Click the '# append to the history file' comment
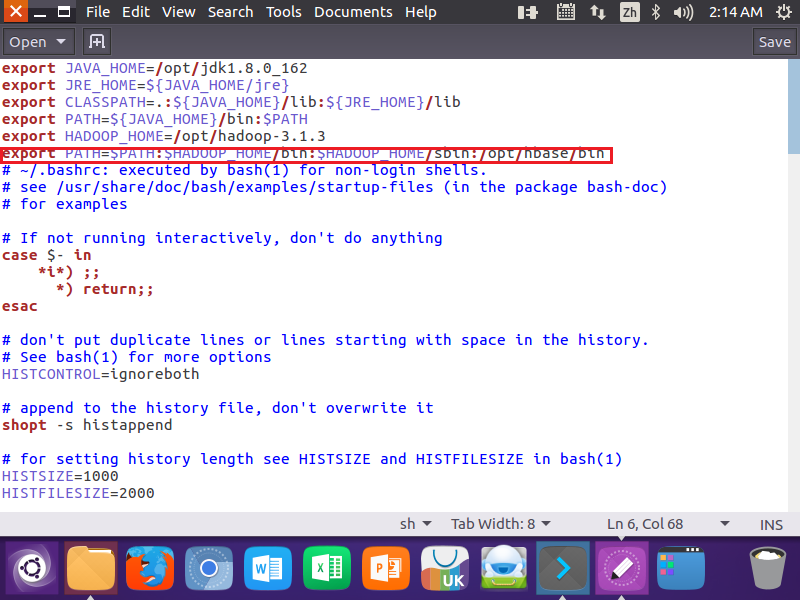This screenshot has width=800, height=600. click(x=218, y=408)
